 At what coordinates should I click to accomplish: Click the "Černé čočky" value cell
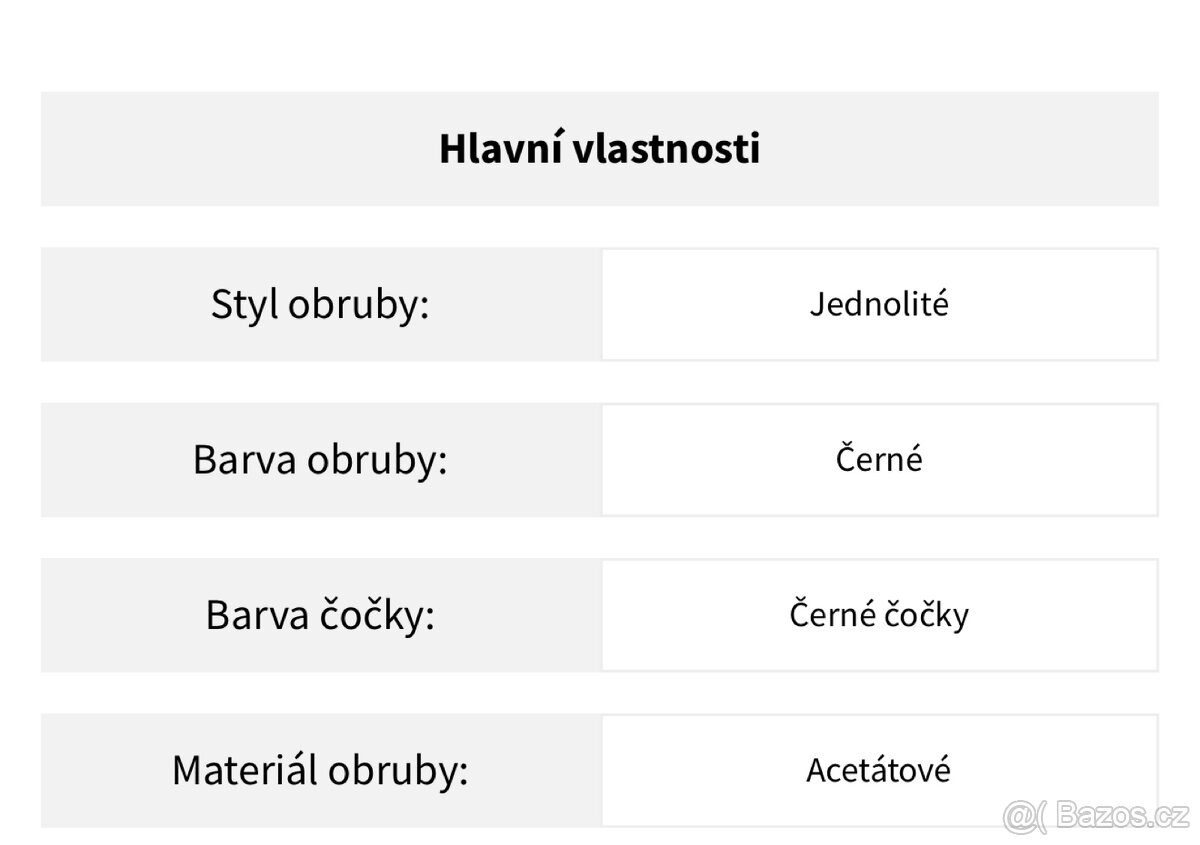click(x=879, y=615)
